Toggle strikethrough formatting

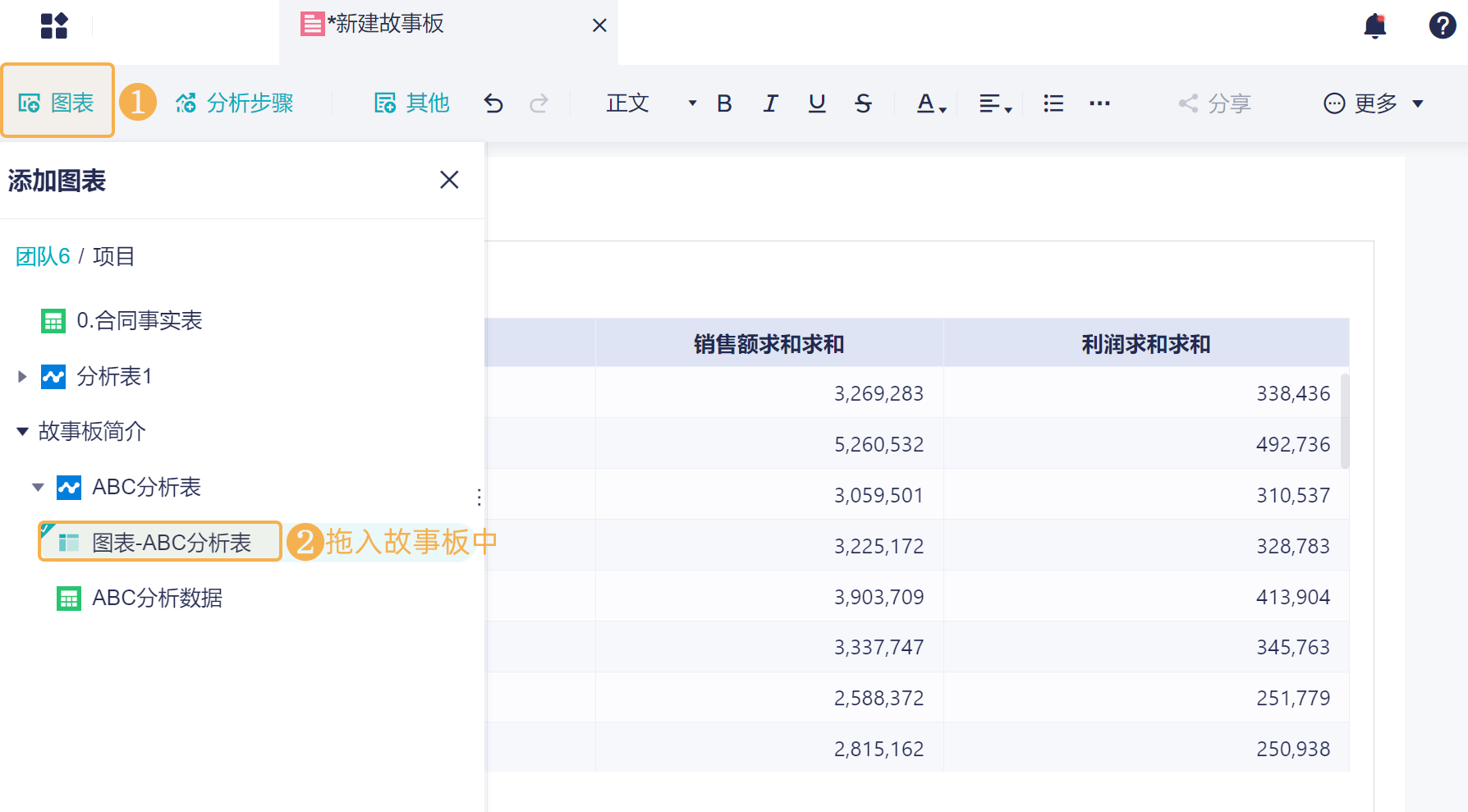863,103
